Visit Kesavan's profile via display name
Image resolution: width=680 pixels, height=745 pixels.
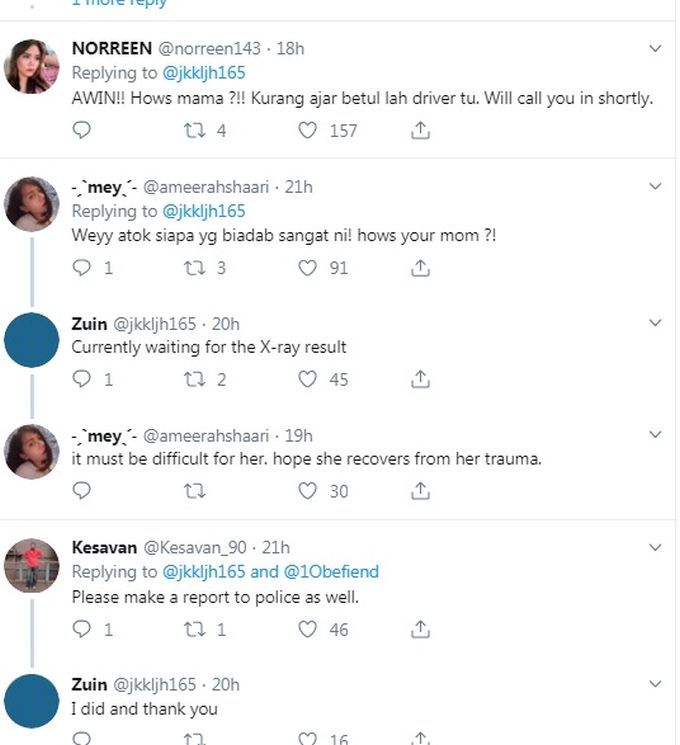click(105, 547)
